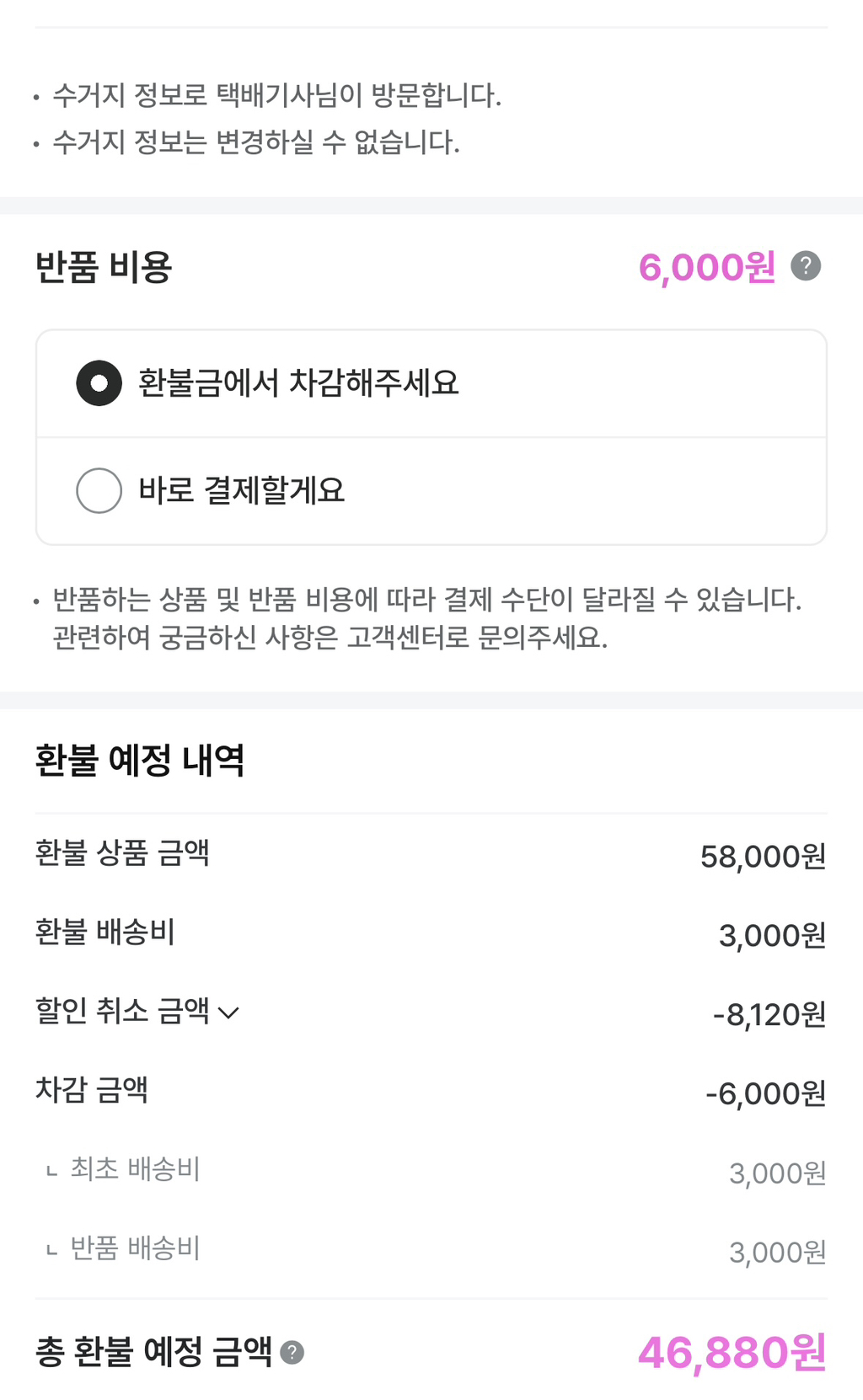863x1400 pixels.
Task: Click the -8,120원 discount cancellation amount
Action: coord(769,1015)
